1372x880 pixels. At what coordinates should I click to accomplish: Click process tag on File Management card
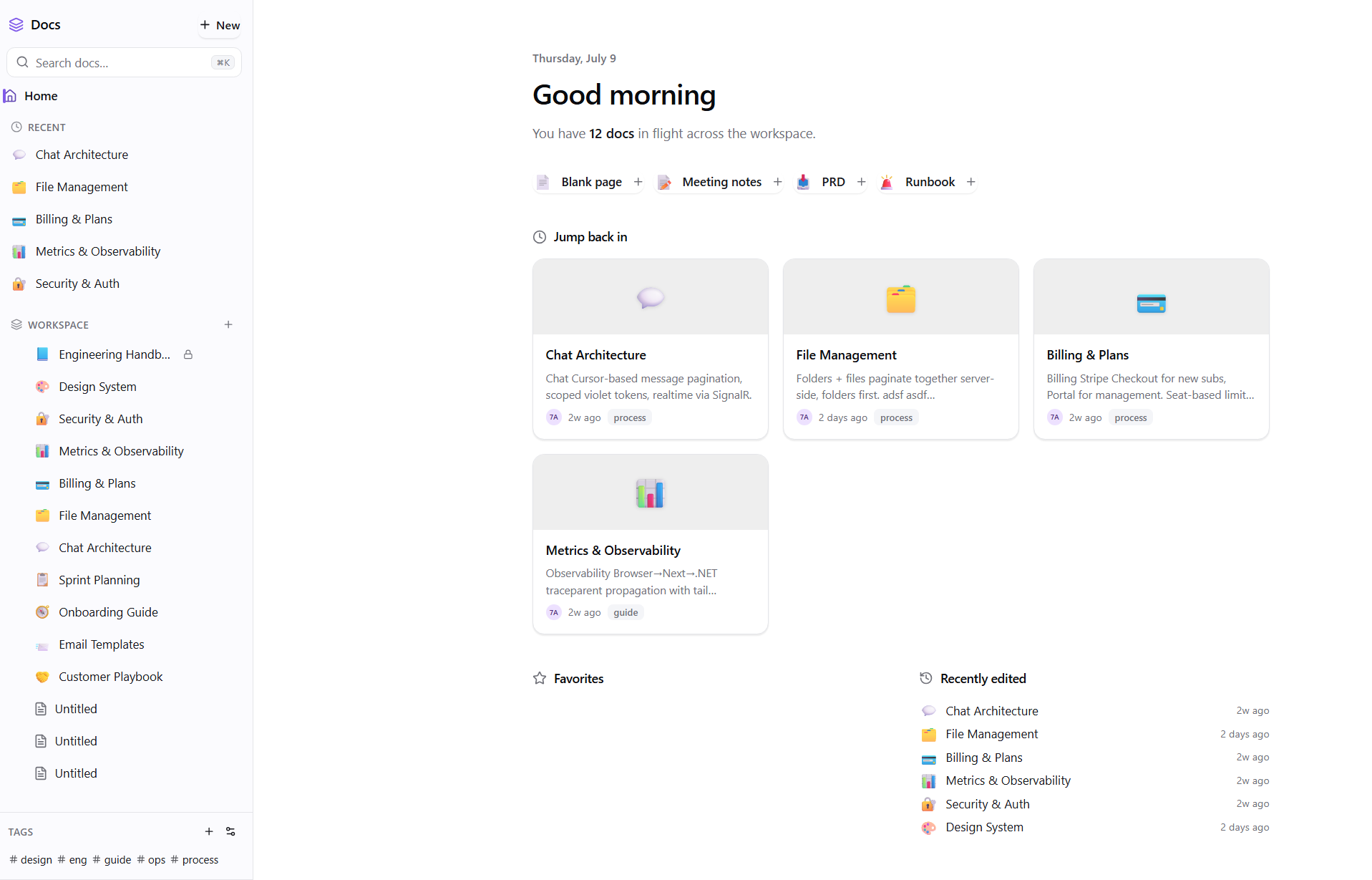[x=896, y=417]
